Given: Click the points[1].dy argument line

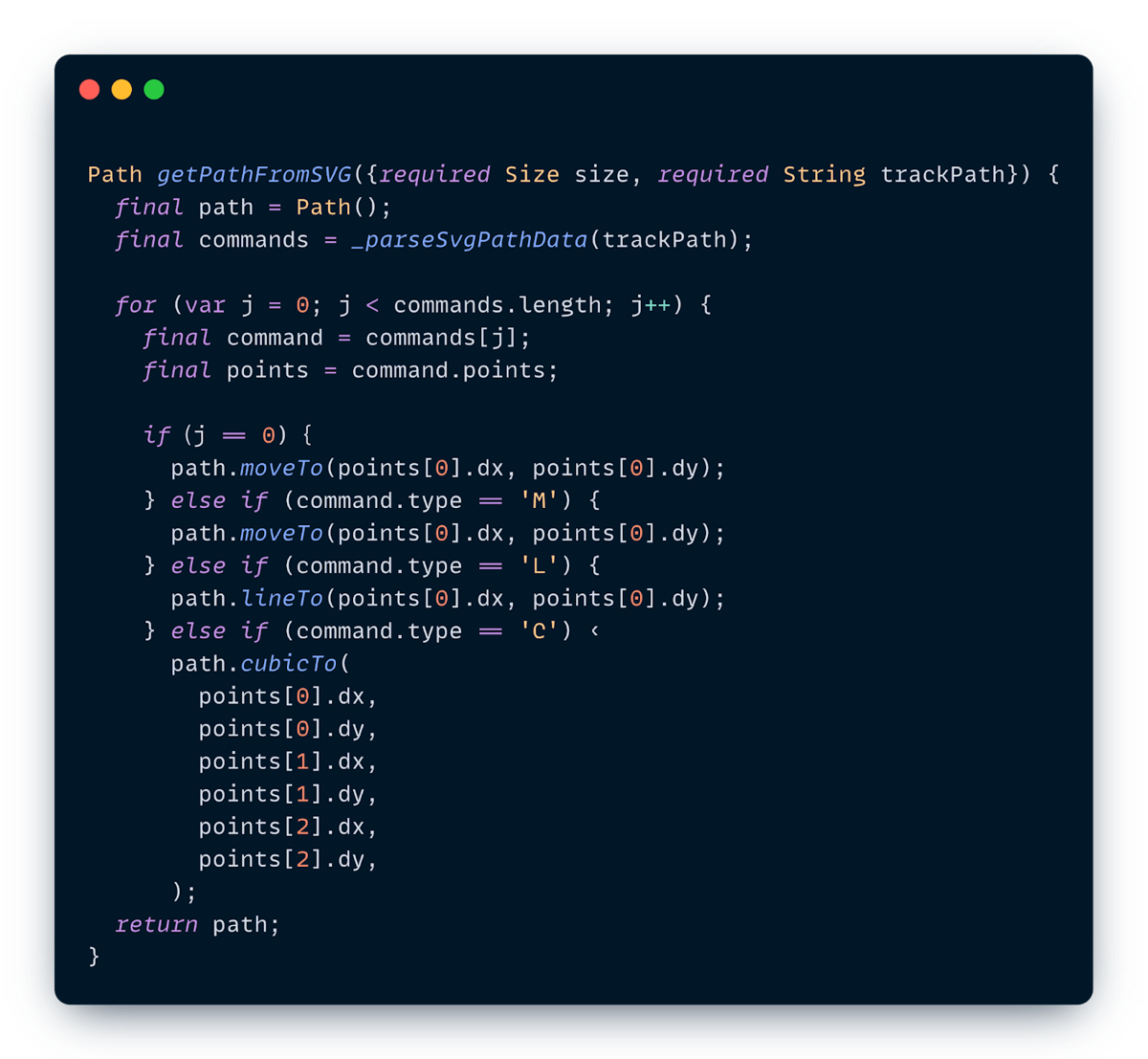Looking at the screenshot, I should point(287,794).
